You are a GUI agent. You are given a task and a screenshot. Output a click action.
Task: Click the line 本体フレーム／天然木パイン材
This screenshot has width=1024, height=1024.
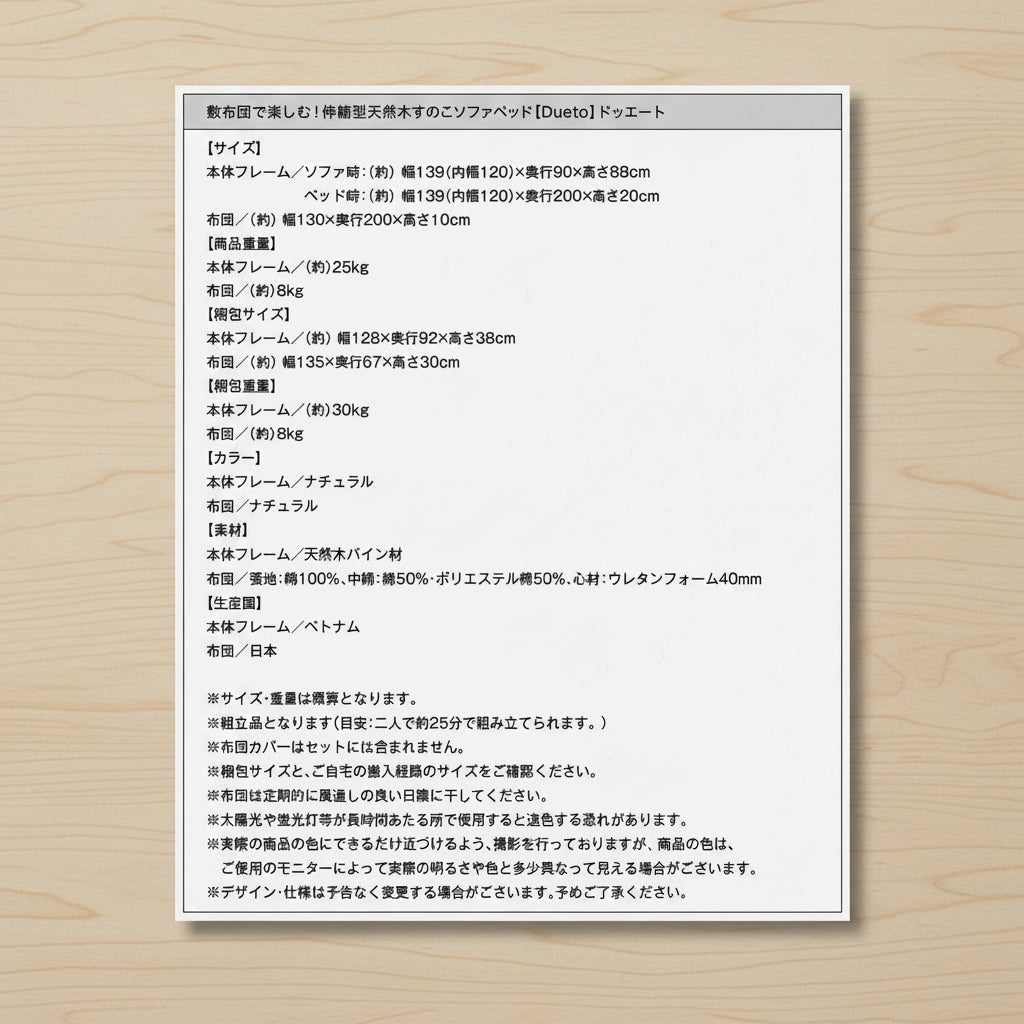pyautogui.click(x=304, y=554)
